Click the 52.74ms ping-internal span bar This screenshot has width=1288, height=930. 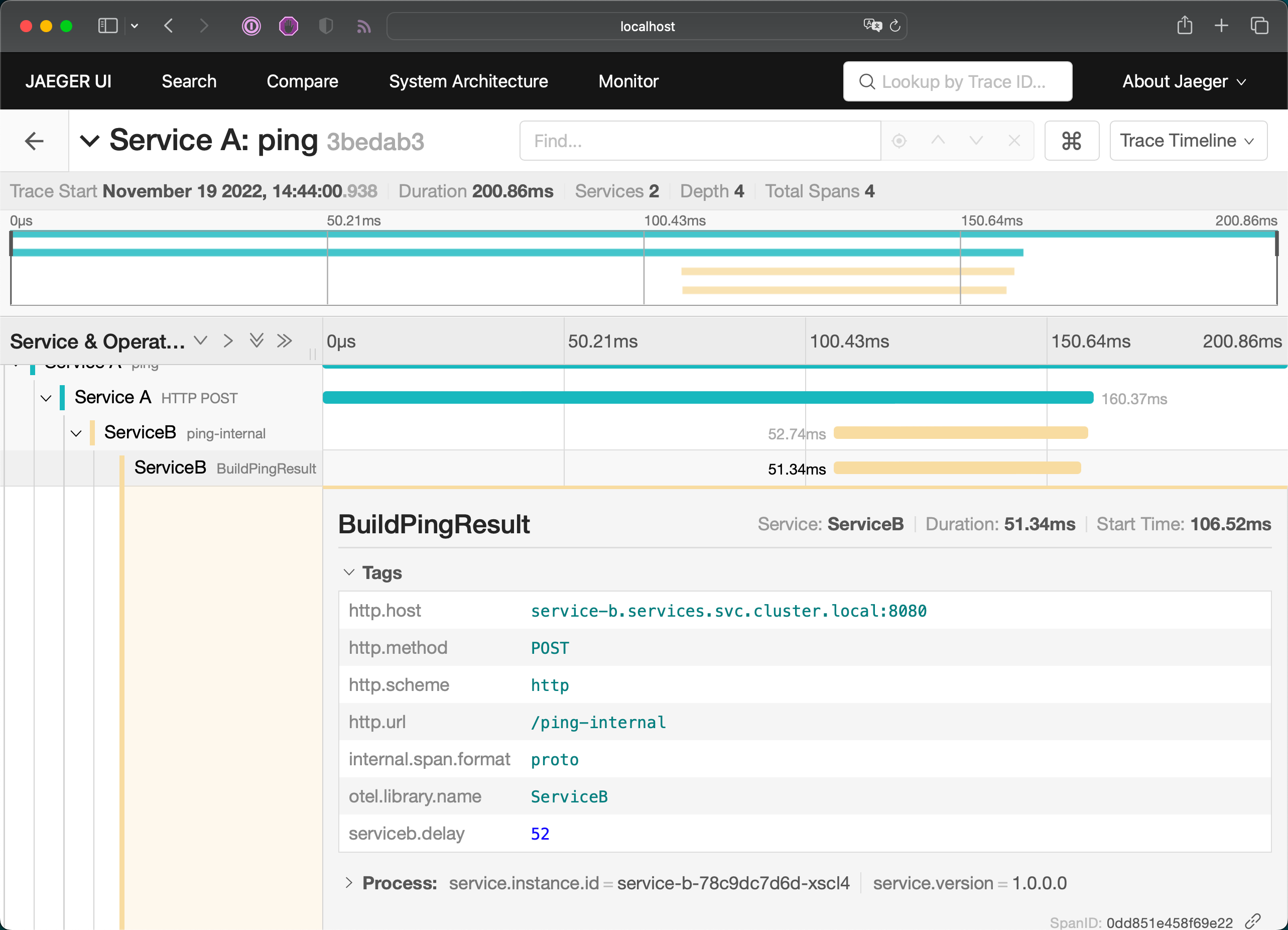tap(960, 433)
